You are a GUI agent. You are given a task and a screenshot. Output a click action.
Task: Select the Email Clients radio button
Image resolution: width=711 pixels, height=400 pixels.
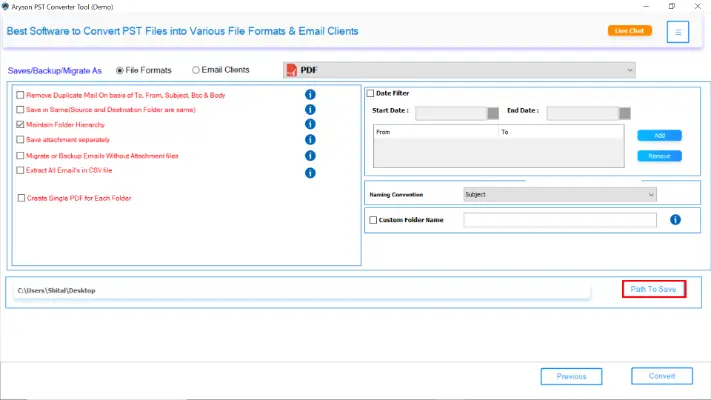tap(196, 70)
